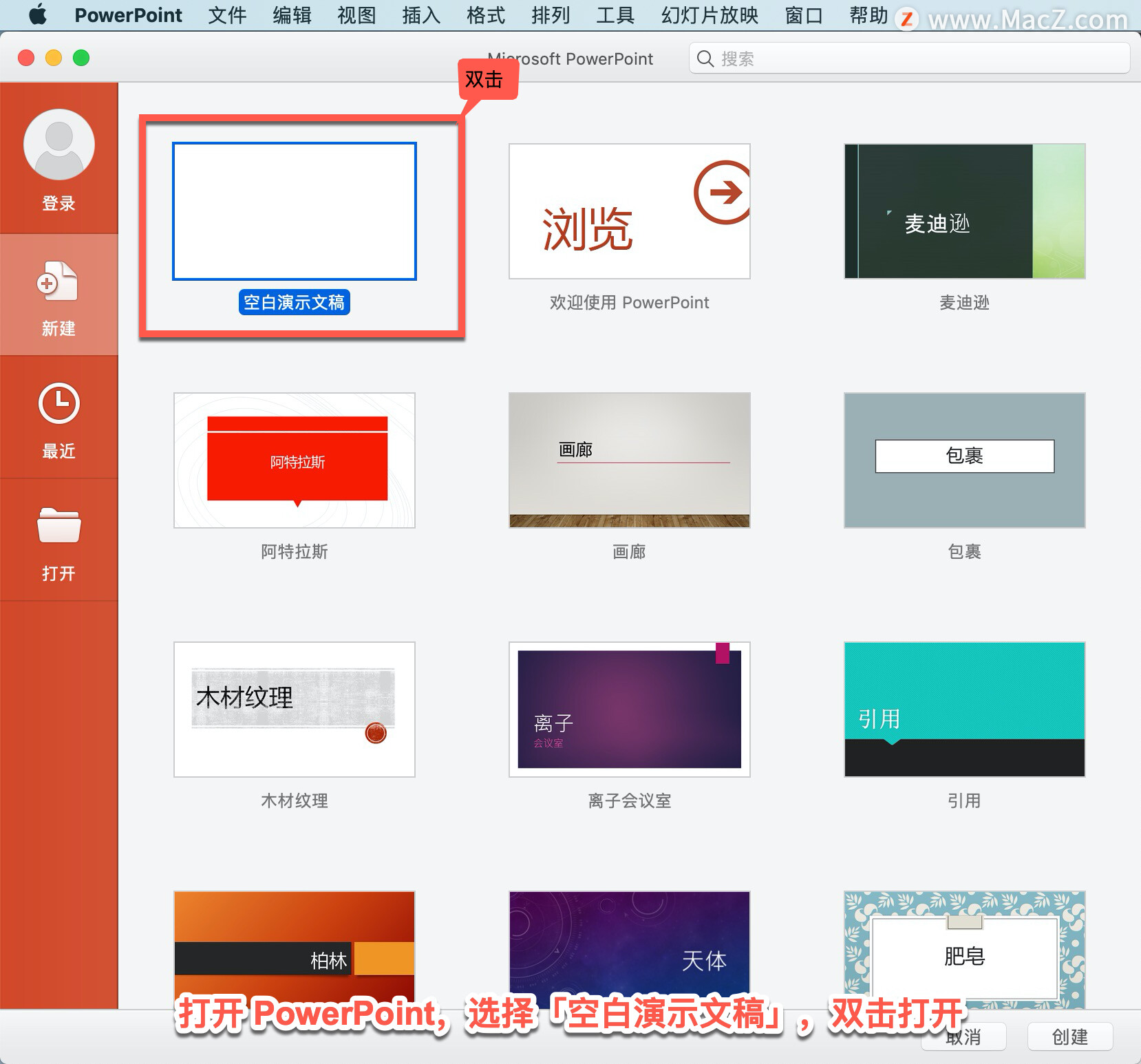Choose the Parcel template thumbnail

tap(965, 460)
